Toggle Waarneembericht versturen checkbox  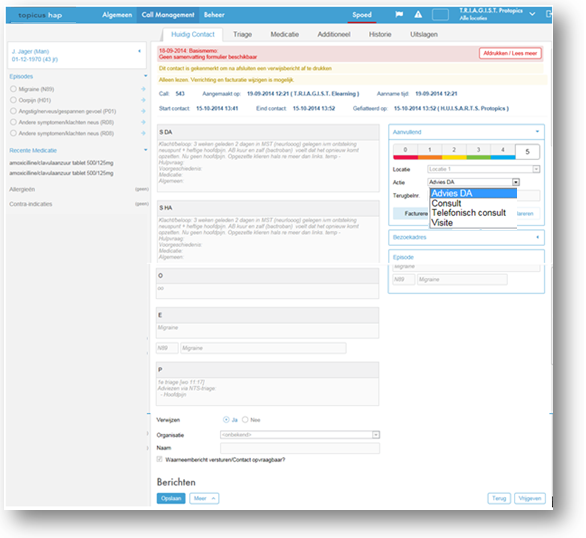pyautogui.click(x=160, y=459)
